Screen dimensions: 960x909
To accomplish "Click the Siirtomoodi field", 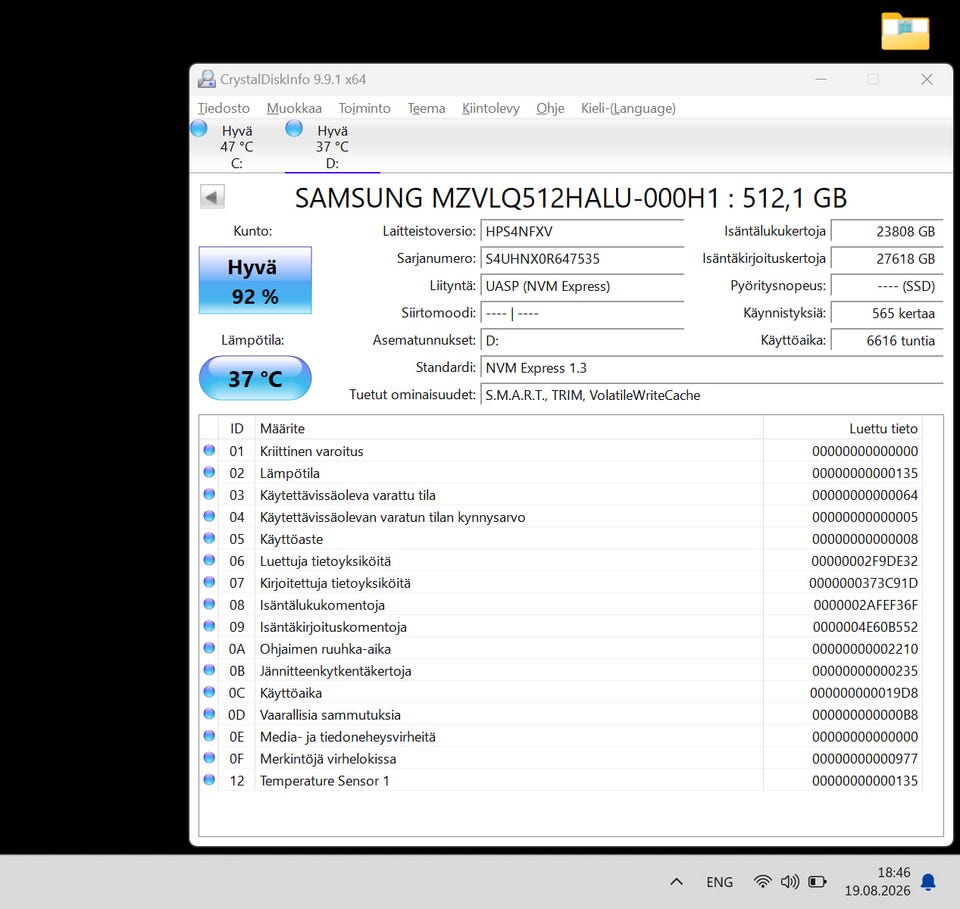I will [582, 313].
